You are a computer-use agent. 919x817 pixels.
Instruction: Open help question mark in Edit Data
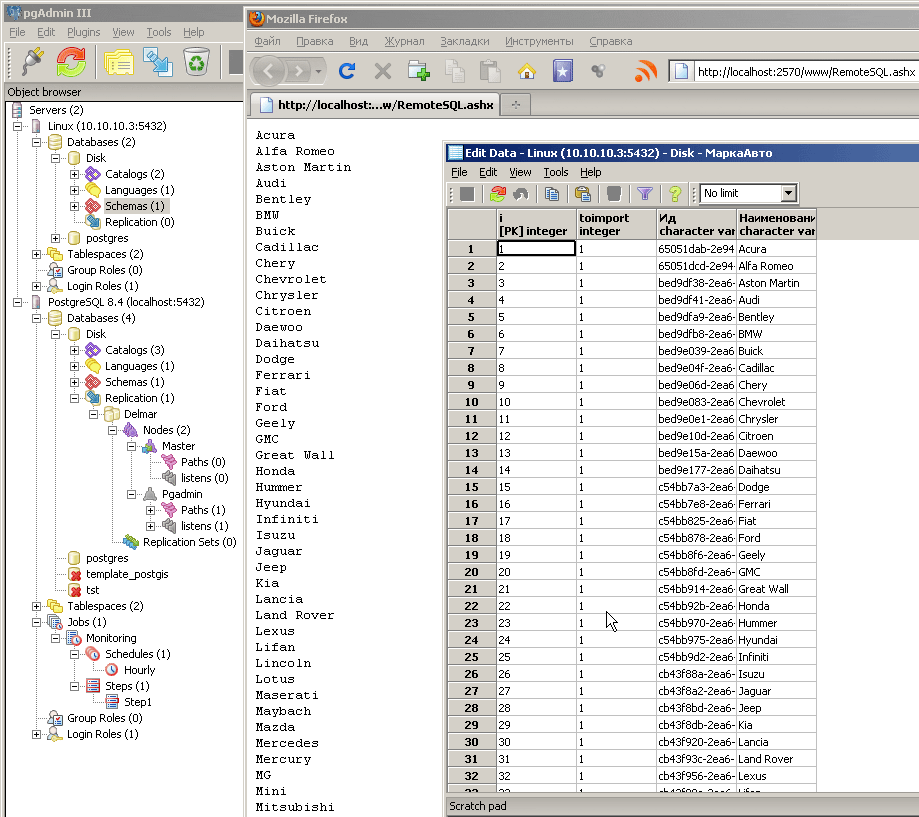675,193
